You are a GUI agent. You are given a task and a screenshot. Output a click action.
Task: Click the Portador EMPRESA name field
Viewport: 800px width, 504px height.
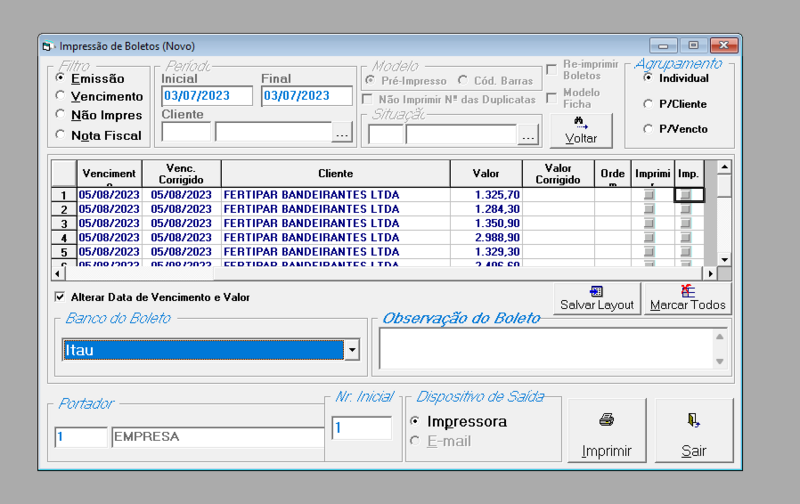pos(218,437)
